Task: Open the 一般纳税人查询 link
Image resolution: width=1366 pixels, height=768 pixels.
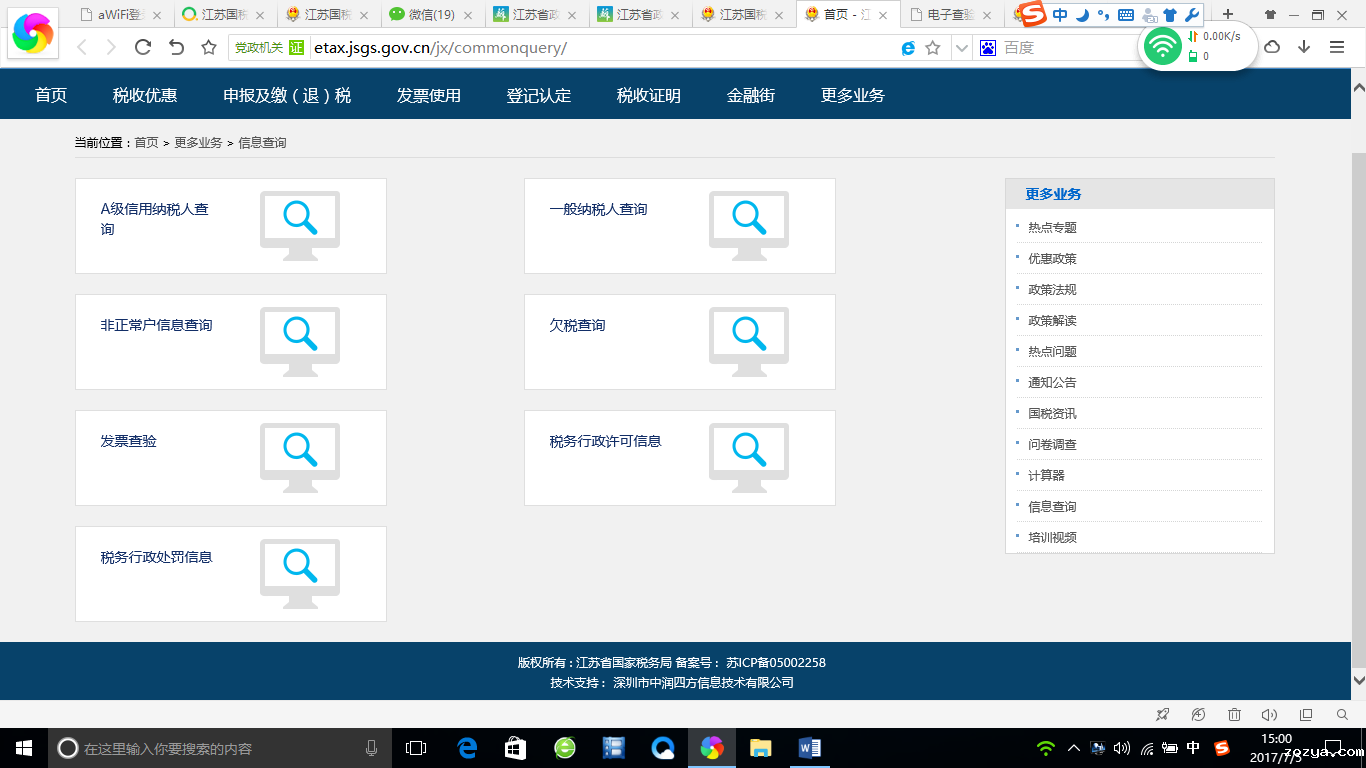Action: 598,209
